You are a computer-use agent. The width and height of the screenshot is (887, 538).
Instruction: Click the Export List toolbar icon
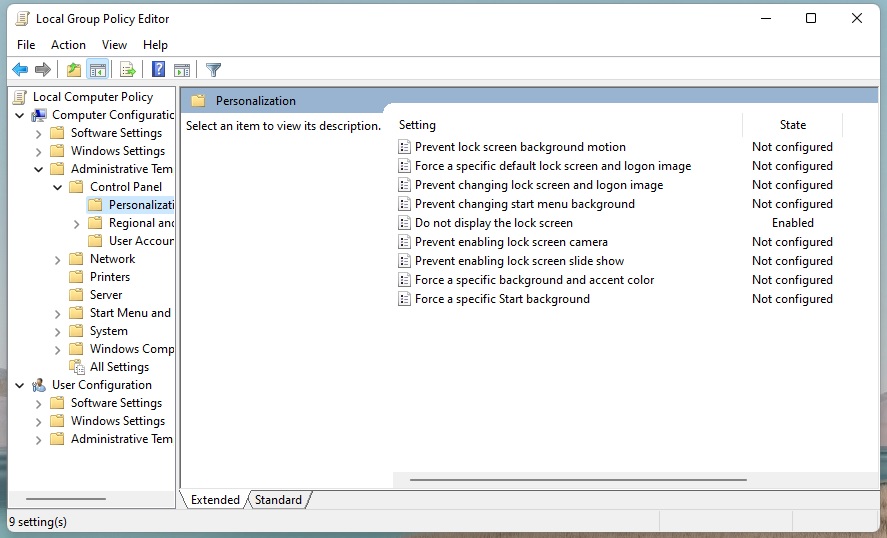(128, 70)
